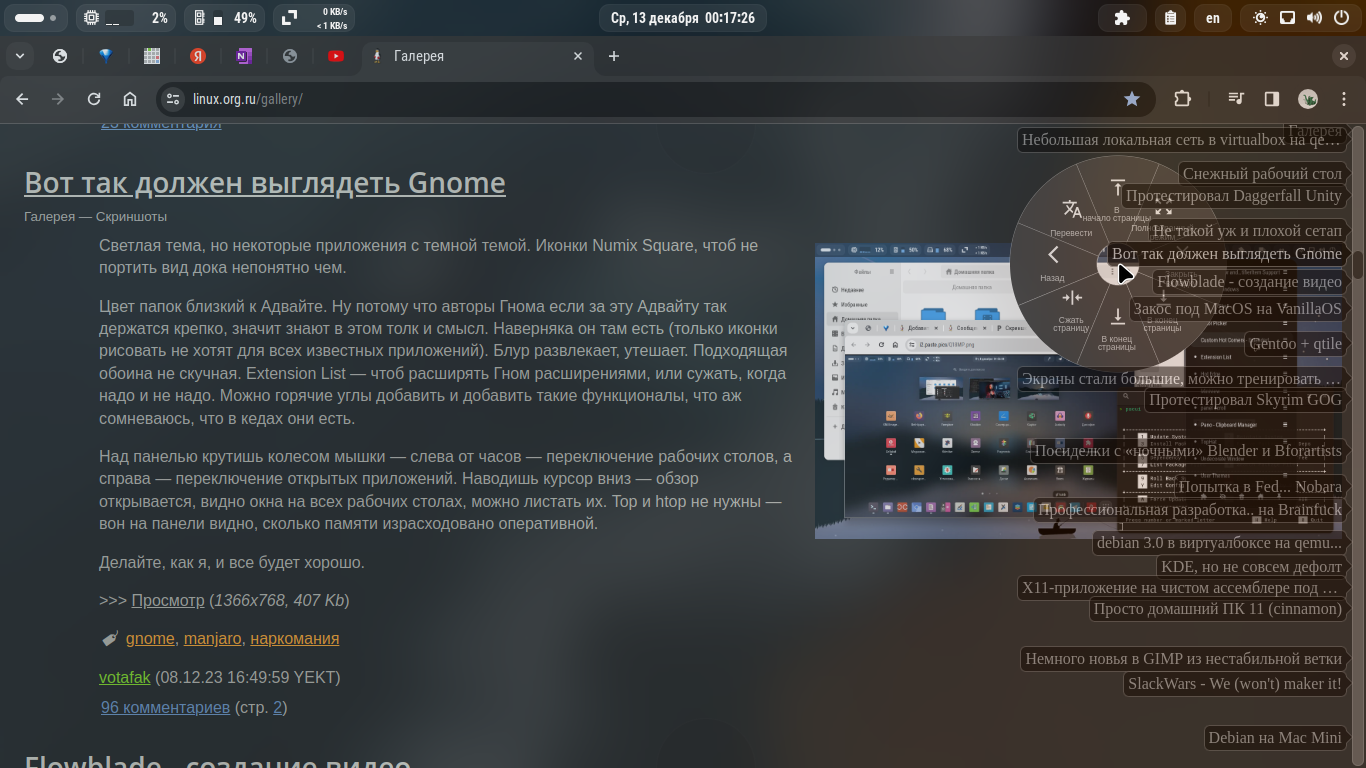Click the memory usage 49% indicator
Screen dimensions: 1366x768
tap(225, 18)
